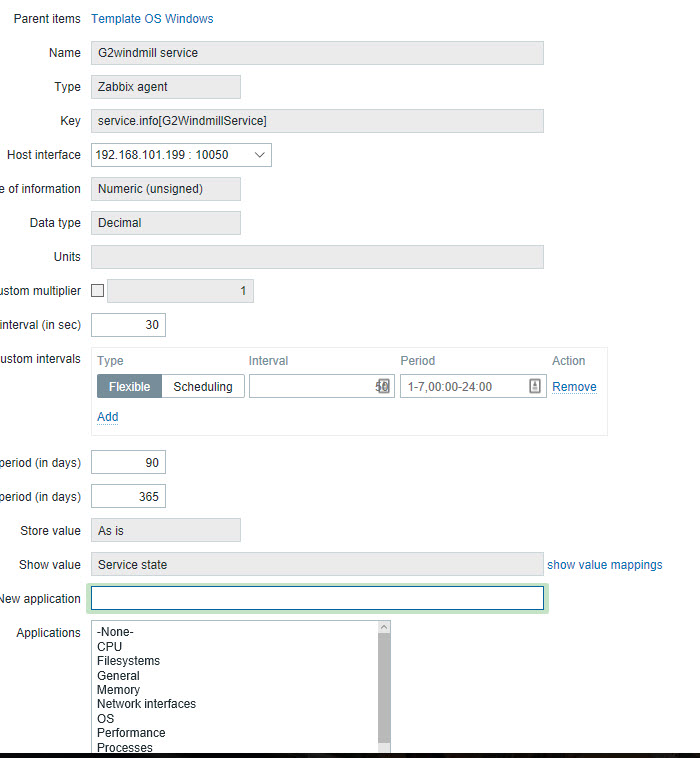Select CPU in Applications list

pyautogui.click(x=110, y=647)
